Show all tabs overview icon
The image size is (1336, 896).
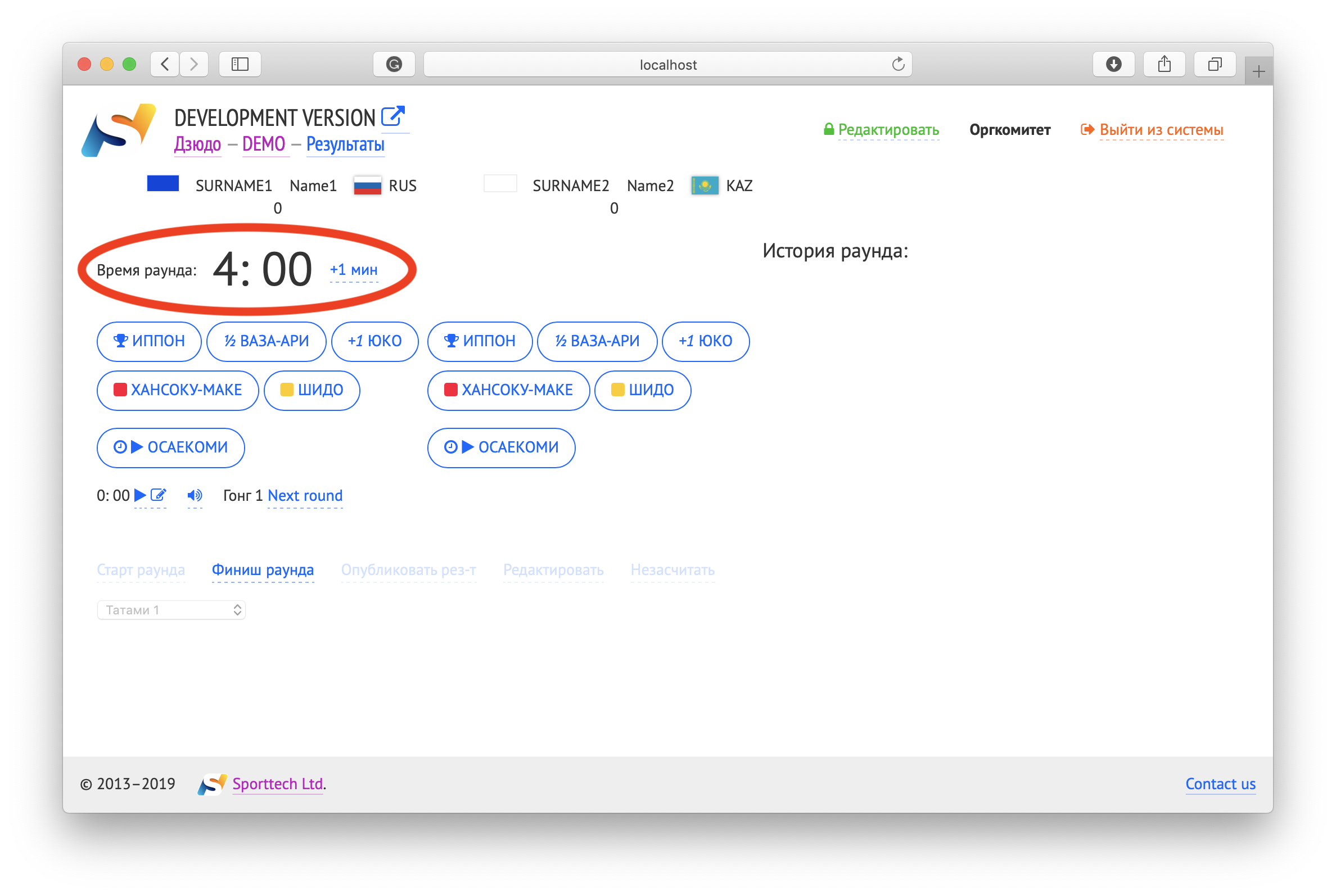pyautogui.click(x=1215, y=64)
